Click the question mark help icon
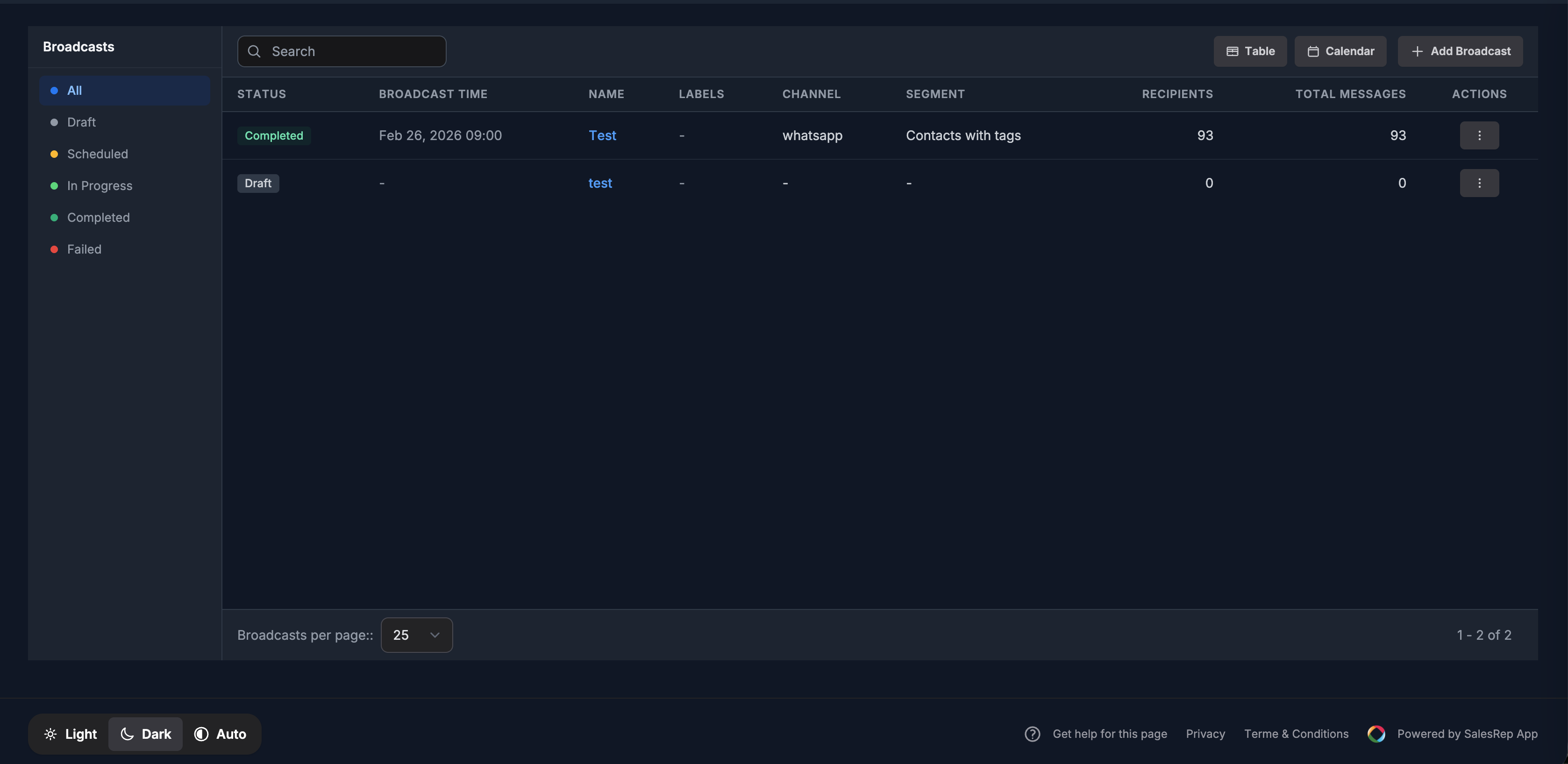 (1033, 734)
